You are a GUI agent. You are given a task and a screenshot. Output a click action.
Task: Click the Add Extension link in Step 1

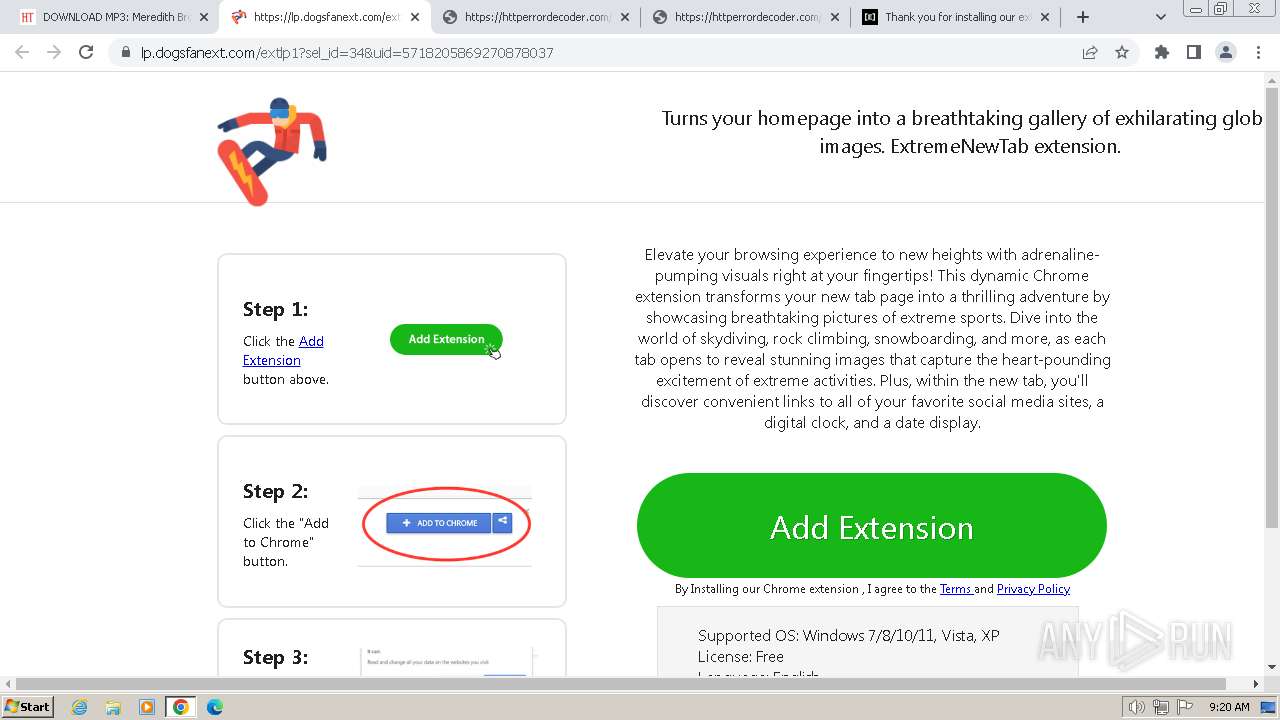click(283, 351)
